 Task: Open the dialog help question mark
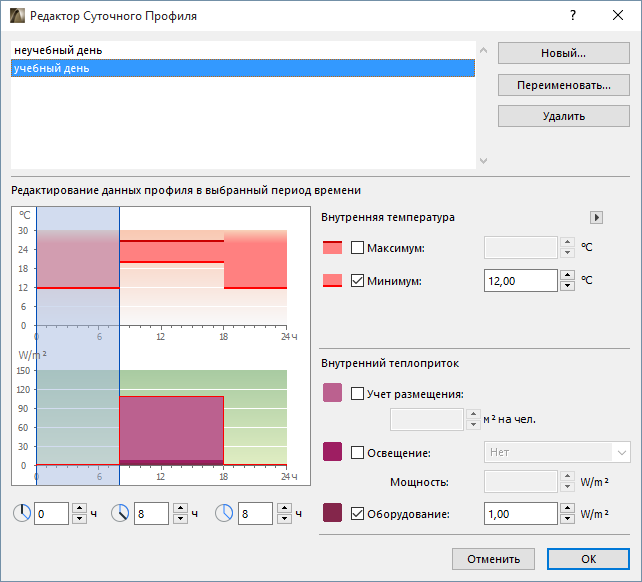coord(573,16)
